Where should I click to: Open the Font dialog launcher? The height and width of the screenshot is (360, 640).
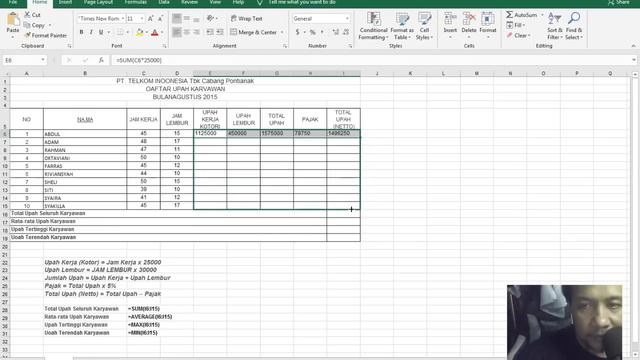pyautogui.click(x=164, y=46)
